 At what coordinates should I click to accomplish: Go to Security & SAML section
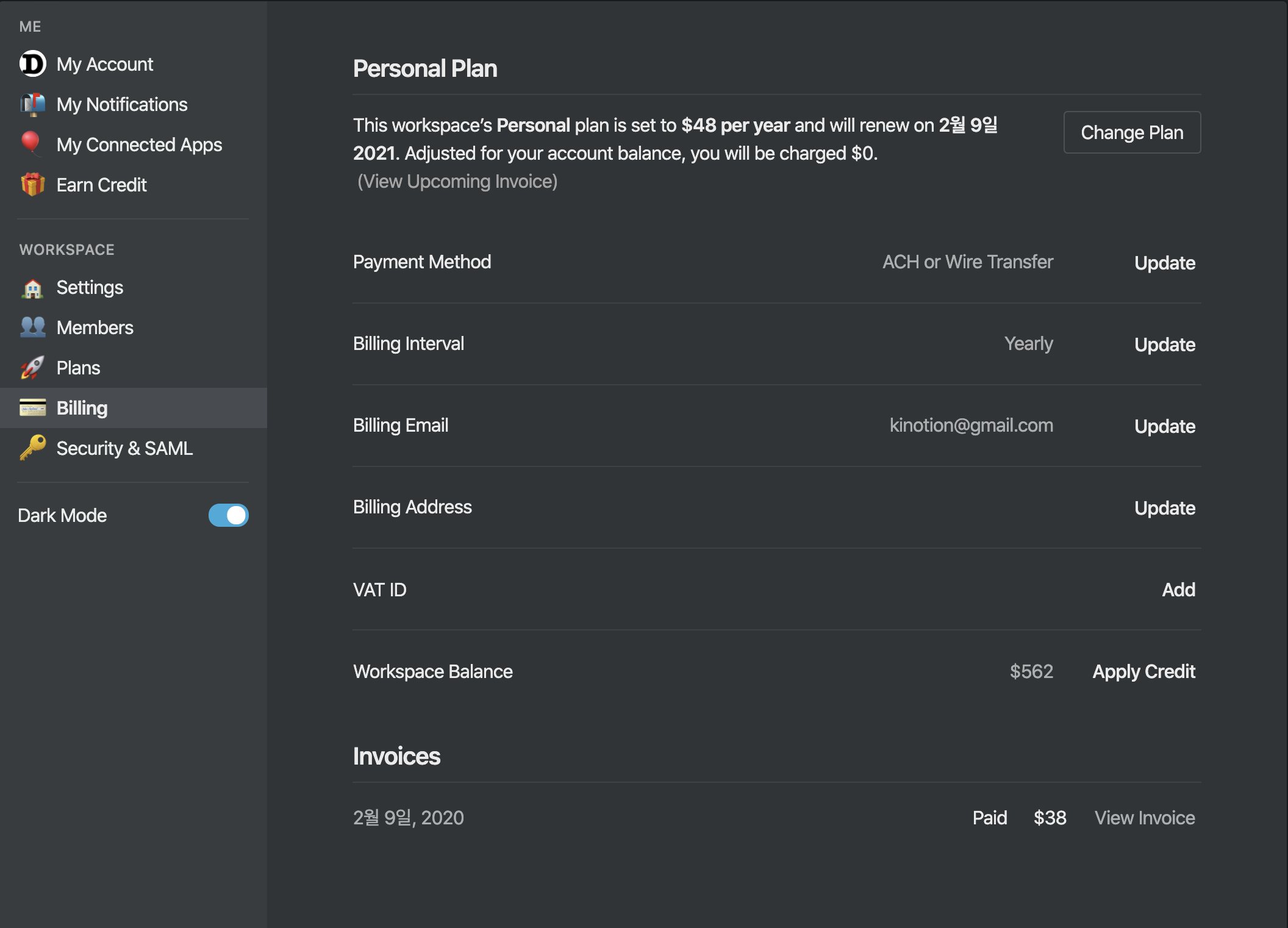[124, 449]
